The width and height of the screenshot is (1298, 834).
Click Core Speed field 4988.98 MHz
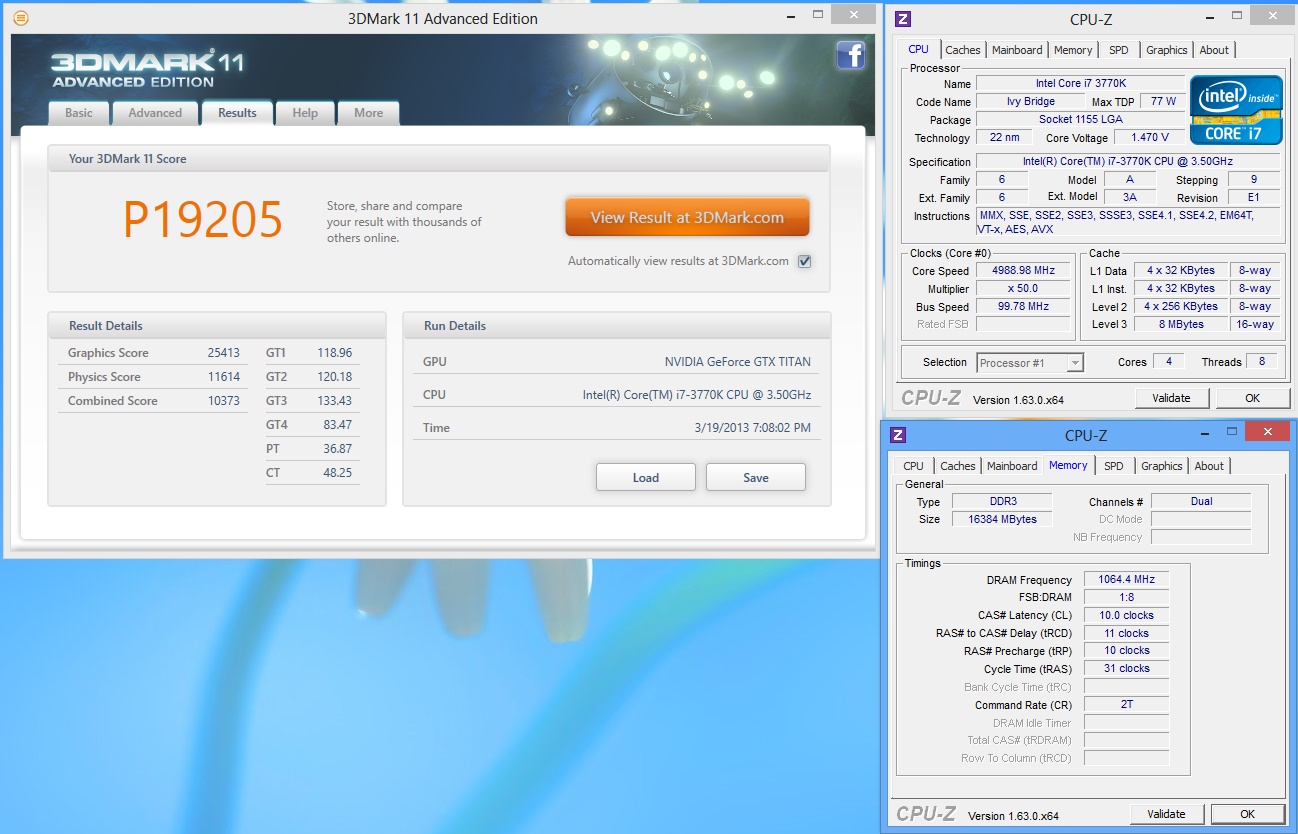(x=1021, y=271)
